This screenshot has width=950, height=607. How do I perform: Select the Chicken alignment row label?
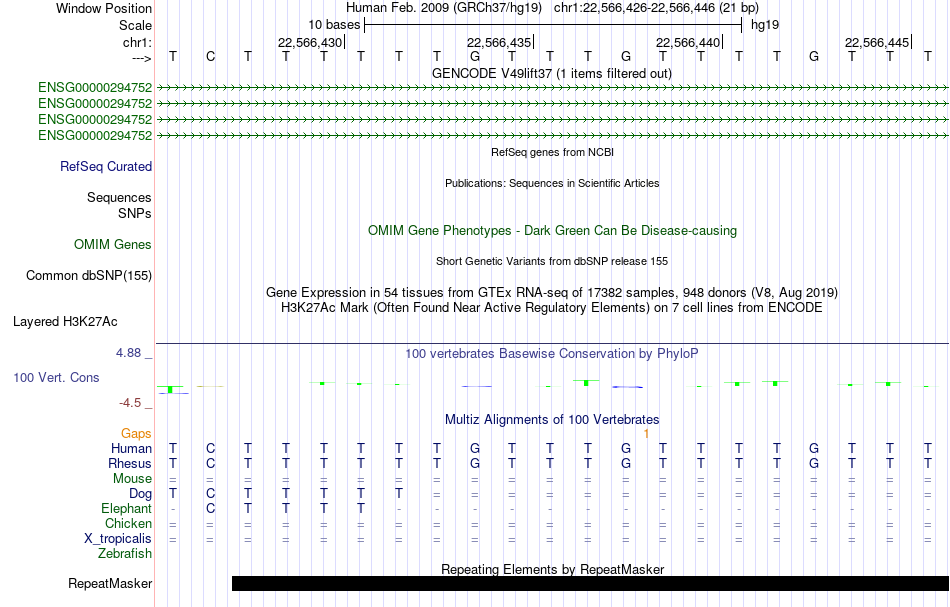coord(128,523)
